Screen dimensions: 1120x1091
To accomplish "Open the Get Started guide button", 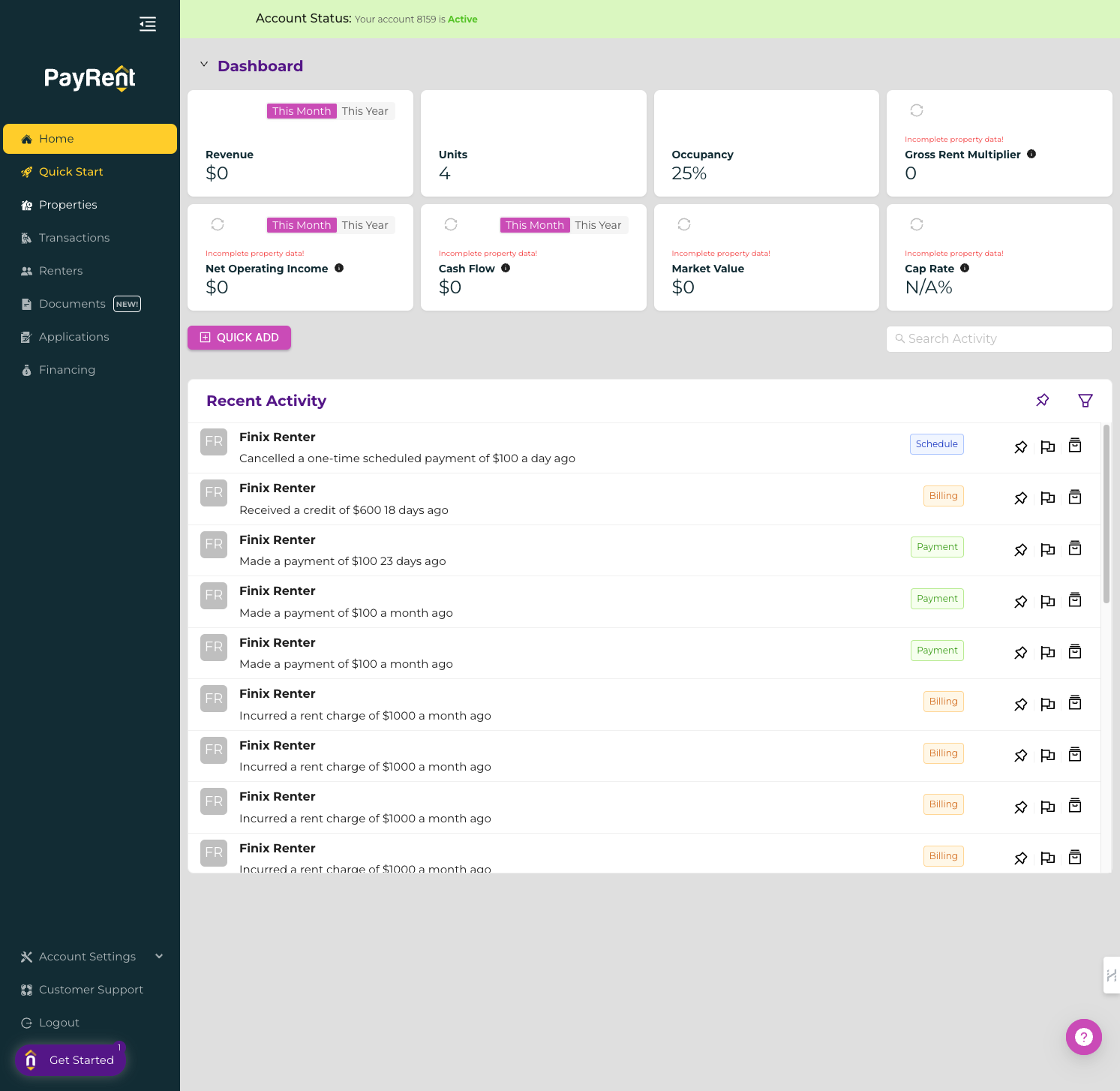I will point(70,1060).
